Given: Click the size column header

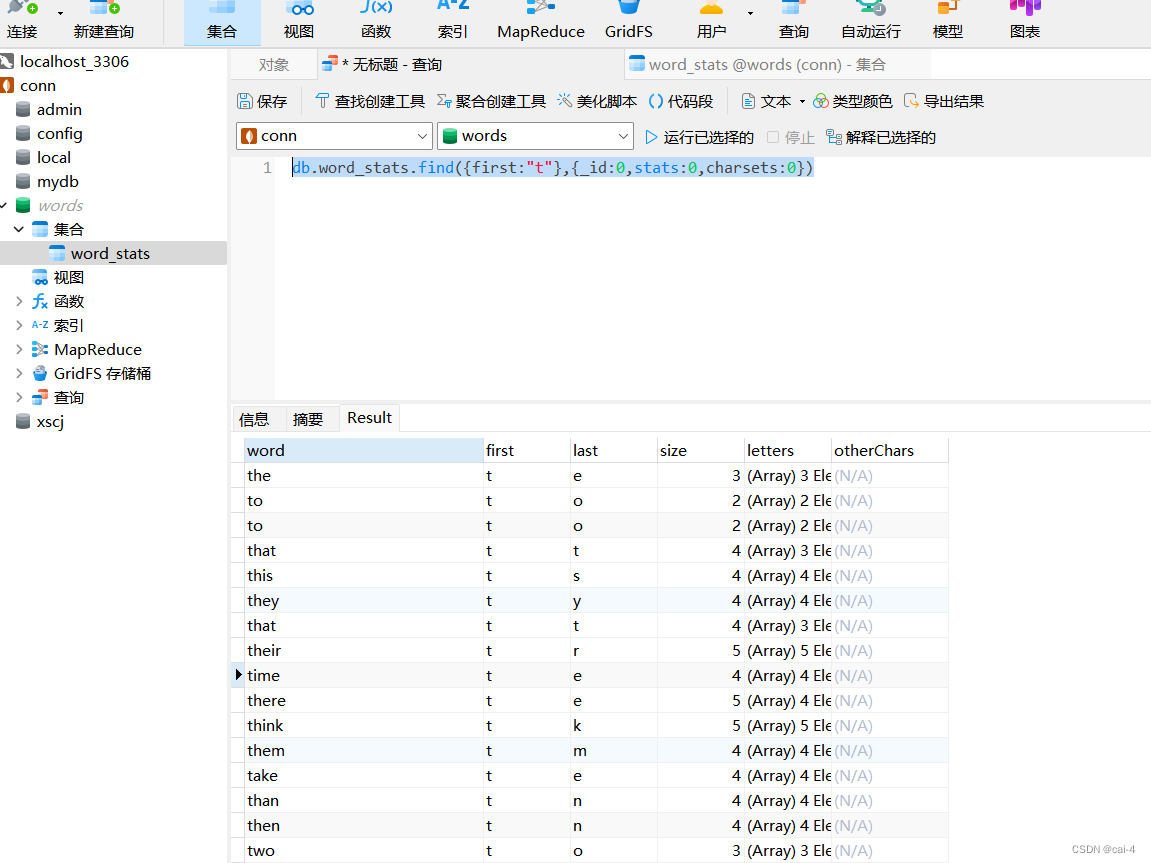Looking at the screenshot, I should pos(700,451).
